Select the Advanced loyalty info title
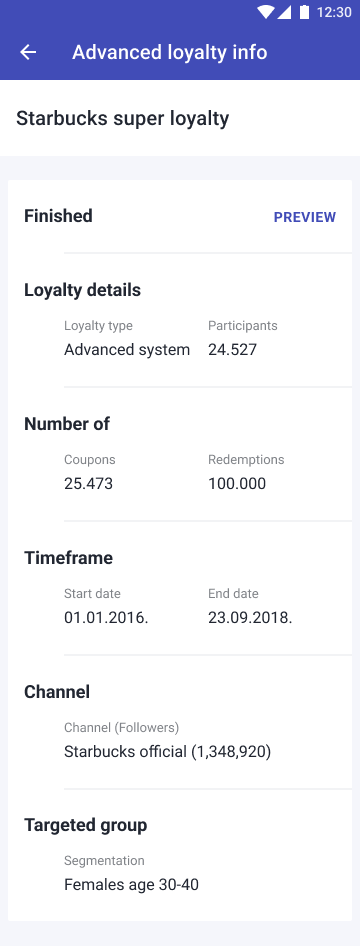 (169, 52)
